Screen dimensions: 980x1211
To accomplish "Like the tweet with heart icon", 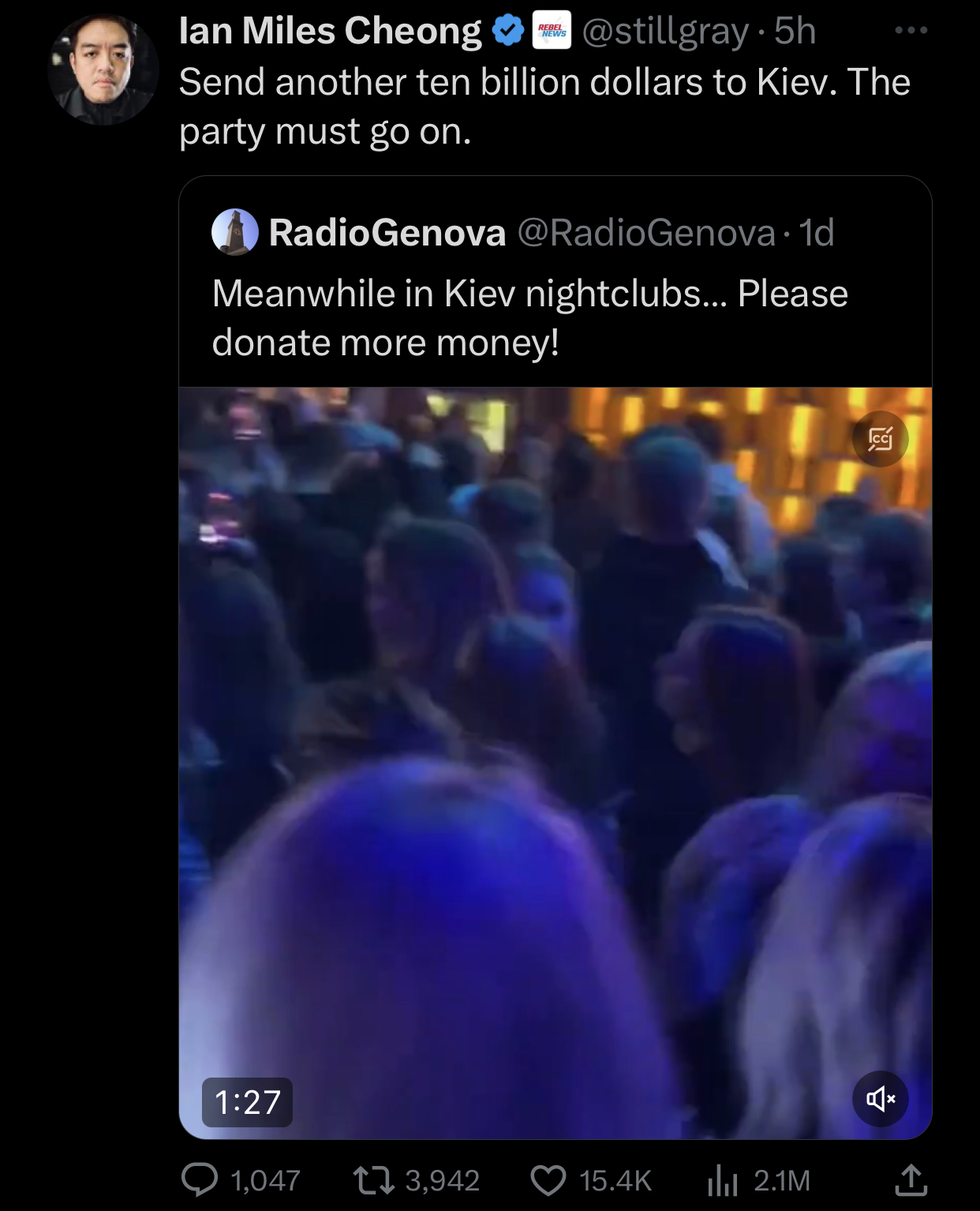I will point(548,1180).
